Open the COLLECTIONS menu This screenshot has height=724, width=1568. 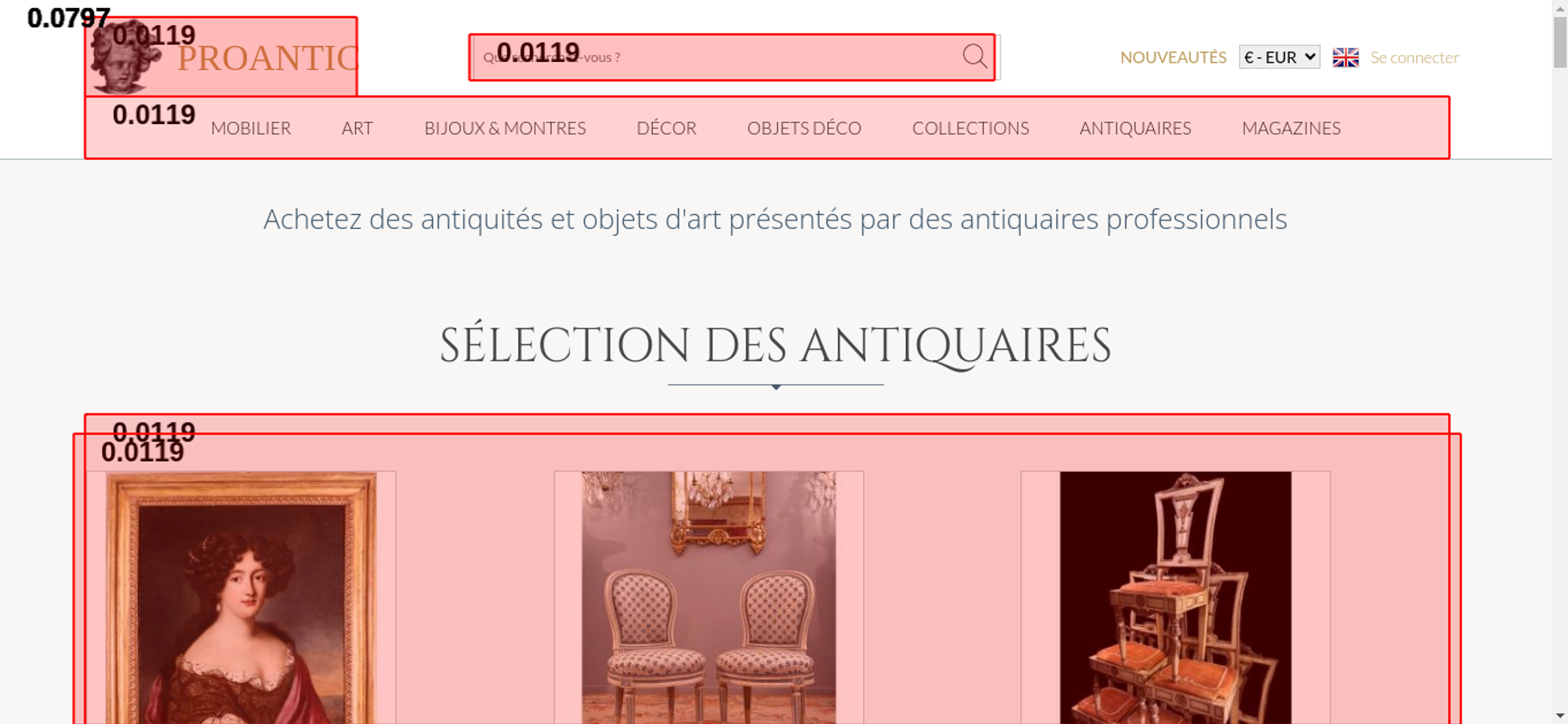coord(971,128)
